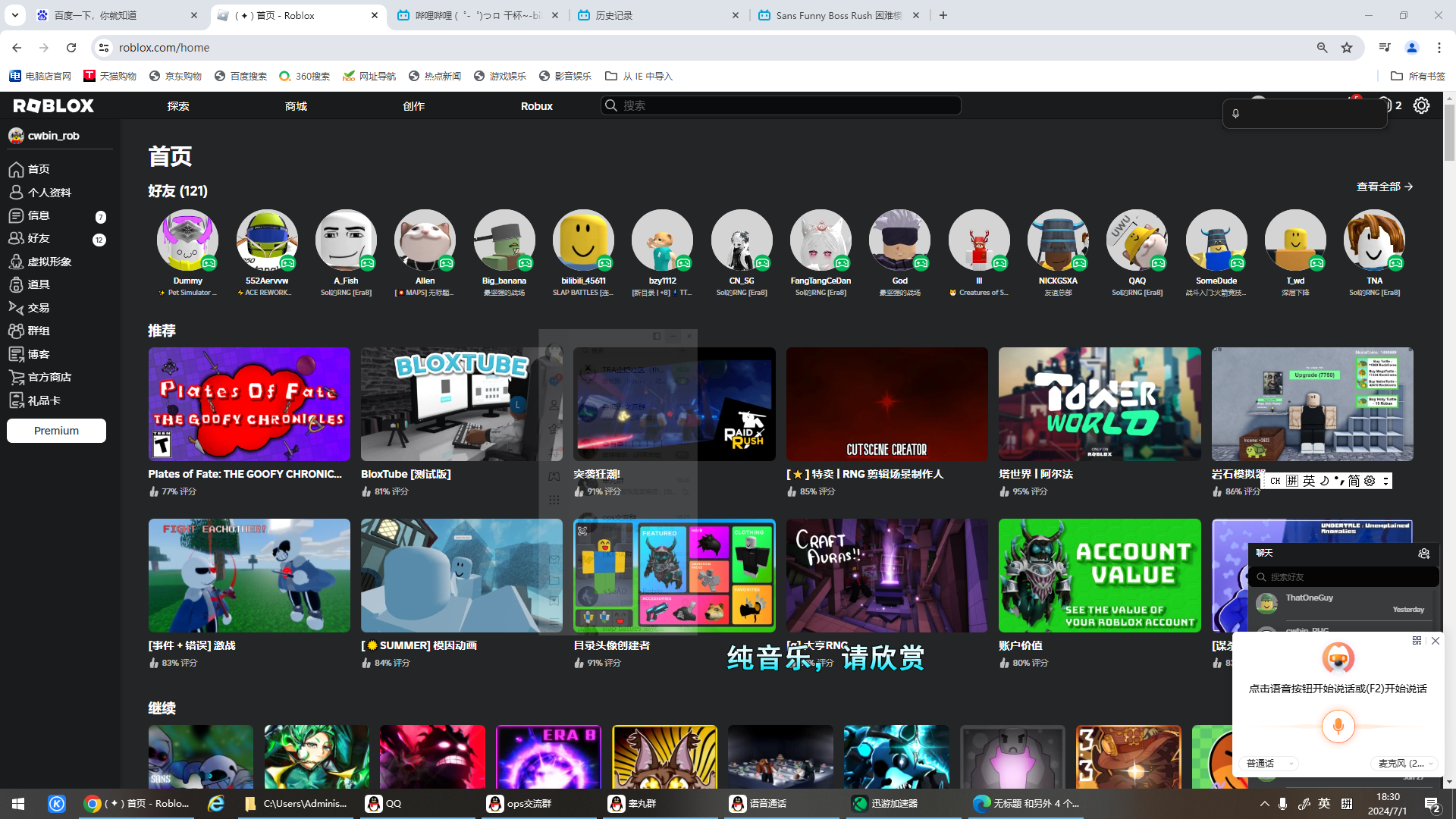The height and width of the screenshot is (819, 1456).
Task: Toggle half/full-width moon on the IME toolbar
Action: point(1324,481)
